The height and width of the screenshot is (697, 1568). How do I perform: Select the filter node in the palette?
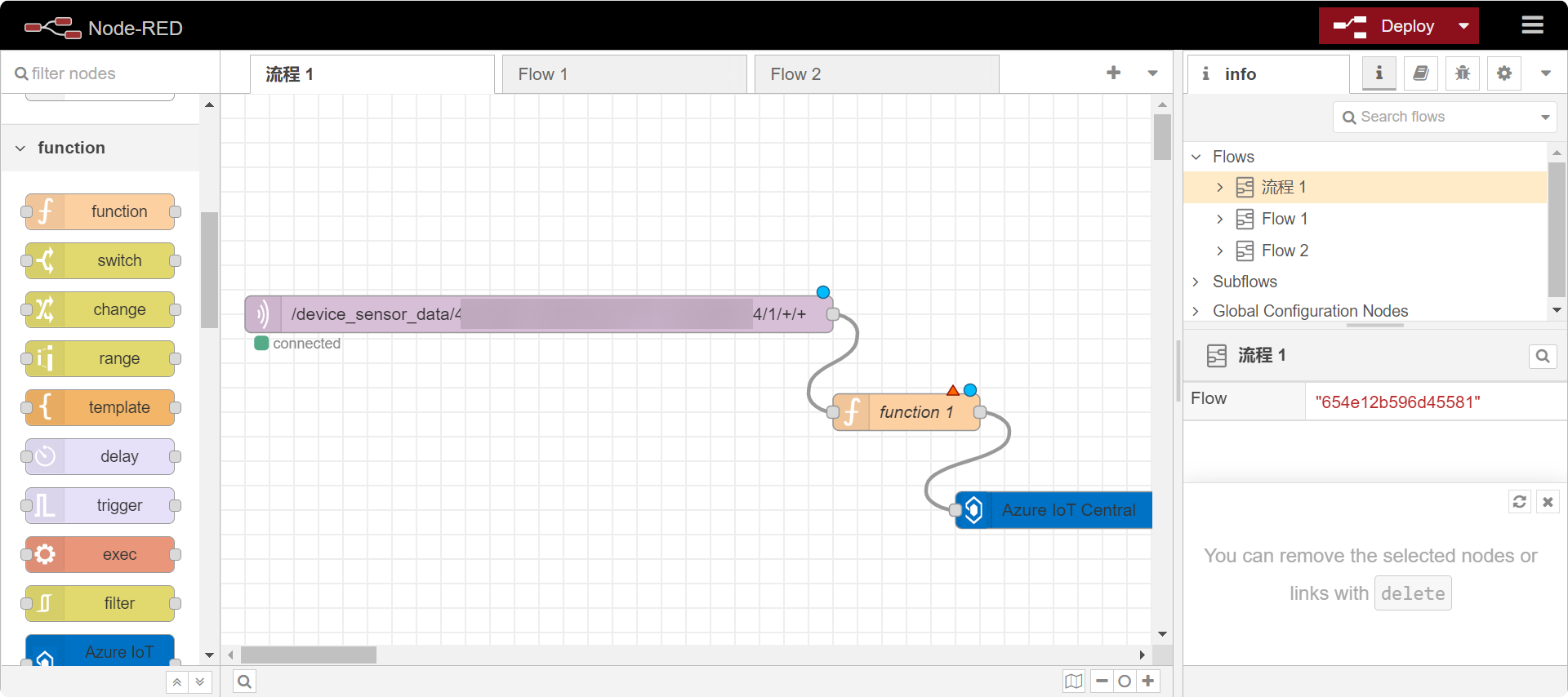pos(100,603)
